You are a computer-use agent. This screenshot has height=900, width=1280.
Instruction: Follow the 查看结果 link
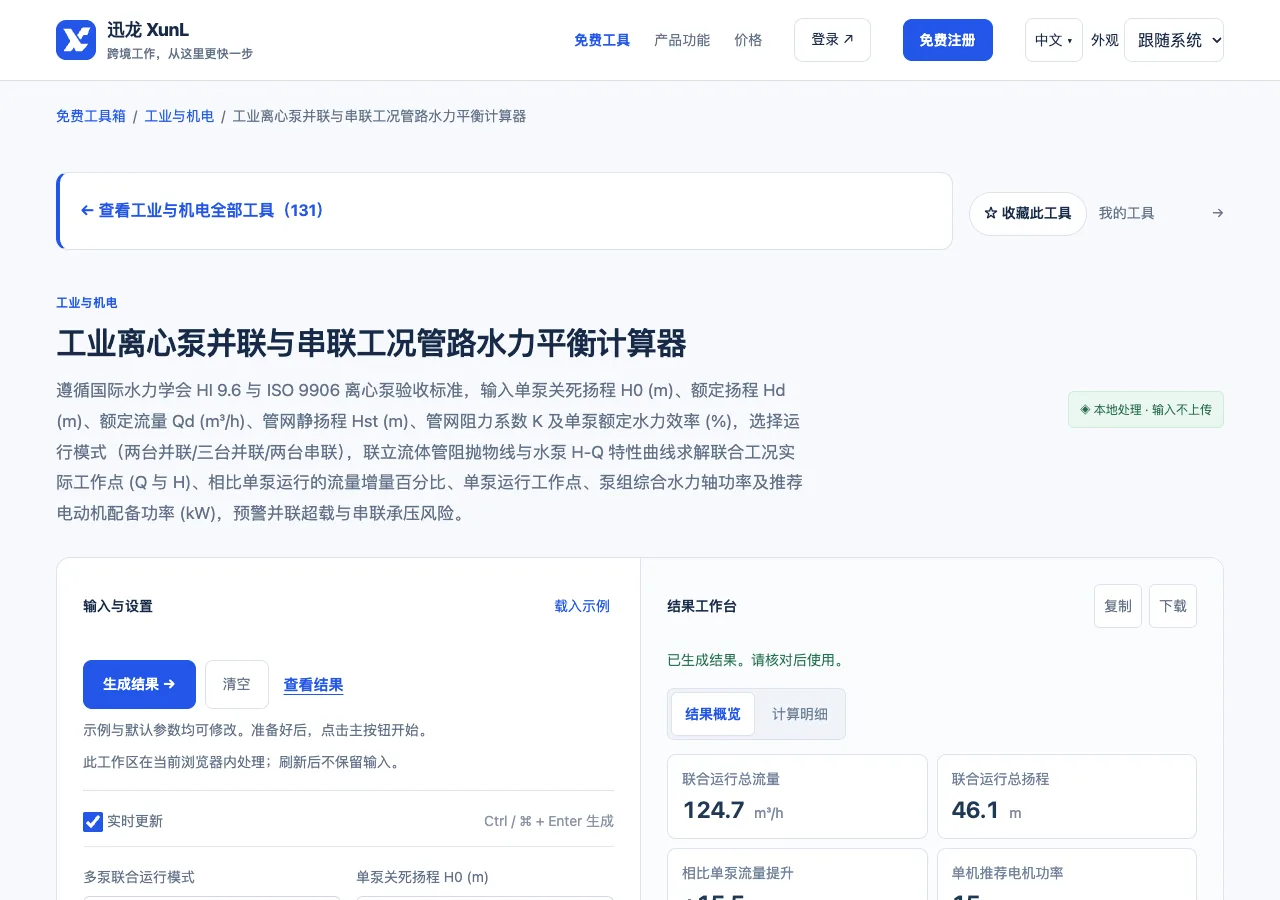tap(314, 685)
